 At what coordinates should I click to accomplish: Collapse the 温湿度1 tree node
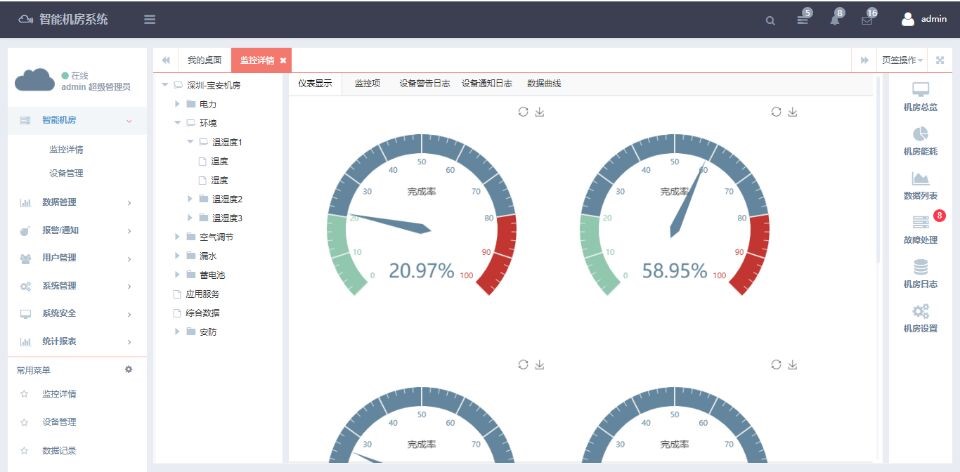[190, 142]
